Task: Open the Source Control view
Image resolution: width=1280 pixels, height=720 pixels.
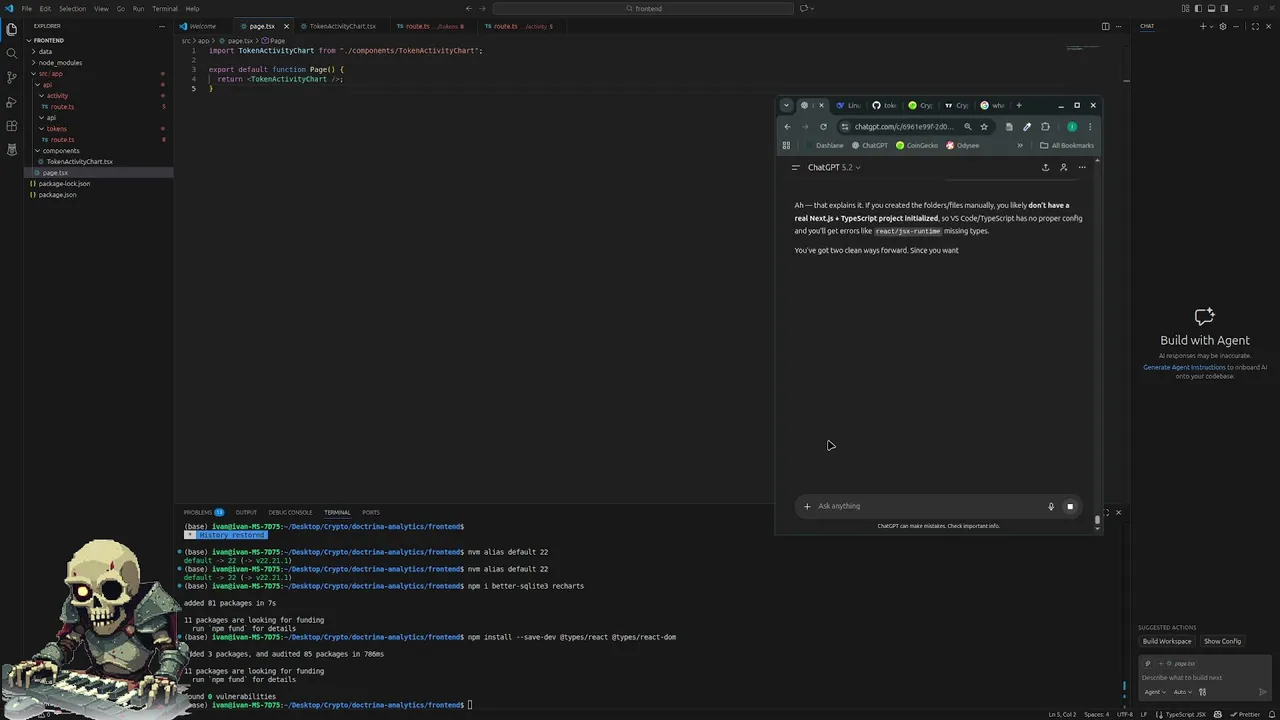Action: coord(11,77)
